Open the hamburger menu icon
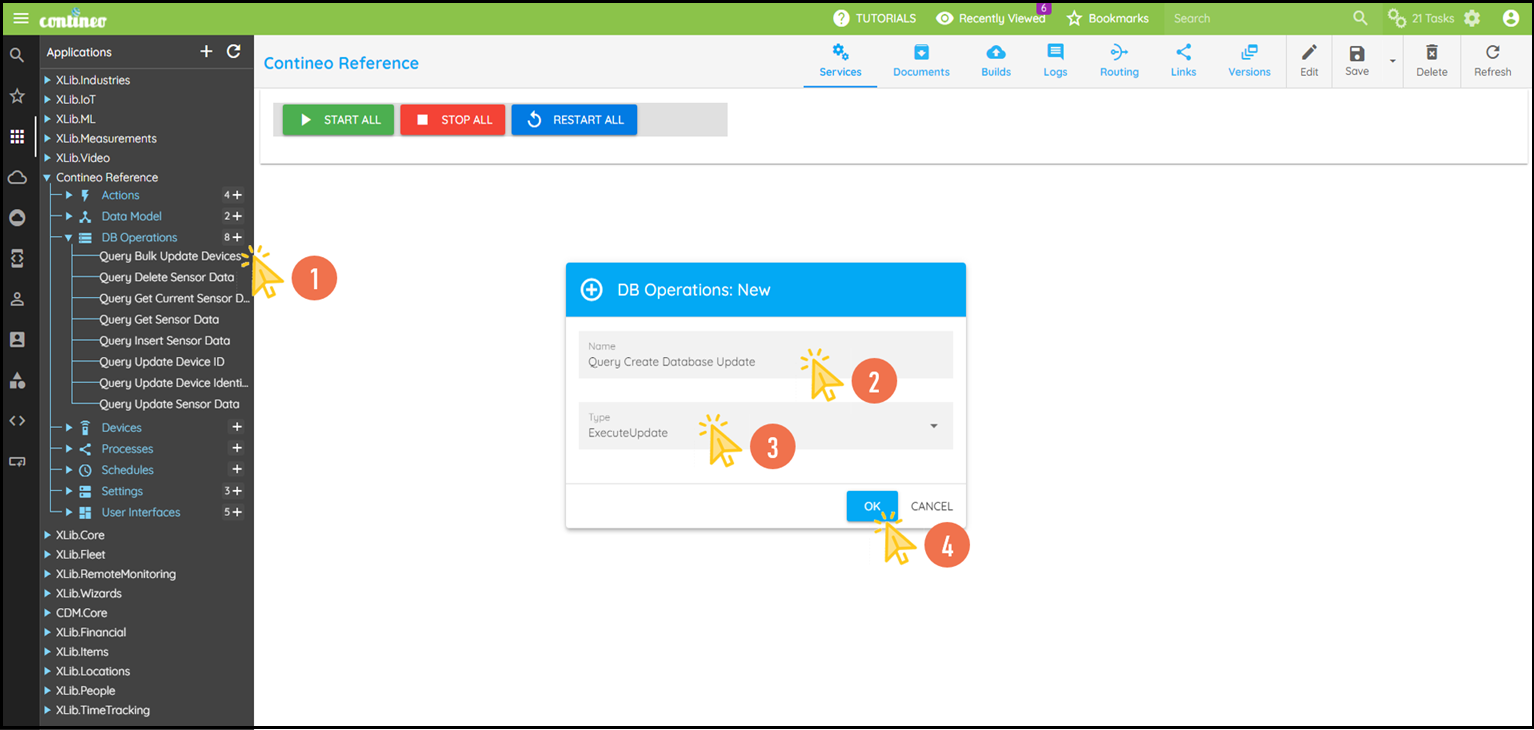Image resolution: width=1534 pixels, height=730 pixels. (20, 18)
